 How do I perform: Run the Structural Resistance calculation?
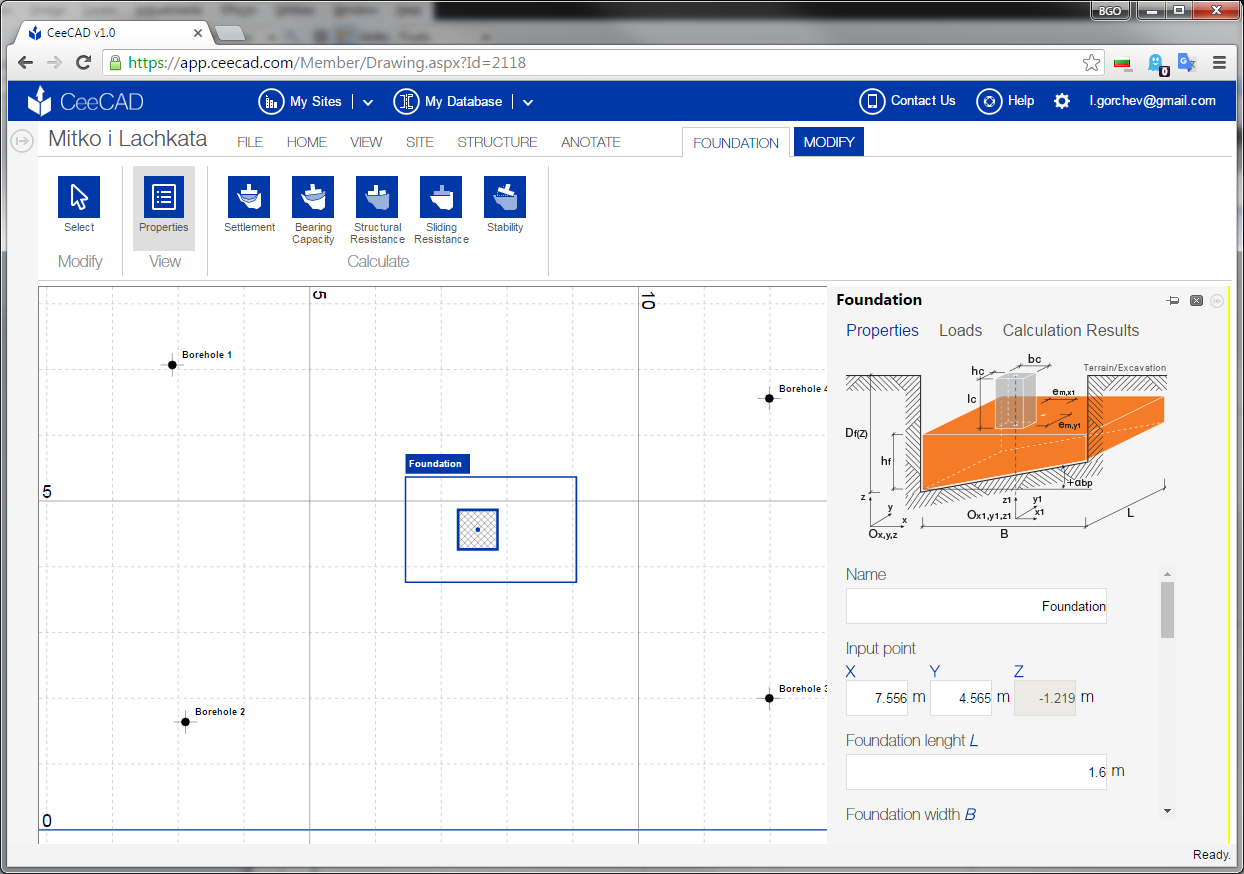coord(377,211)
